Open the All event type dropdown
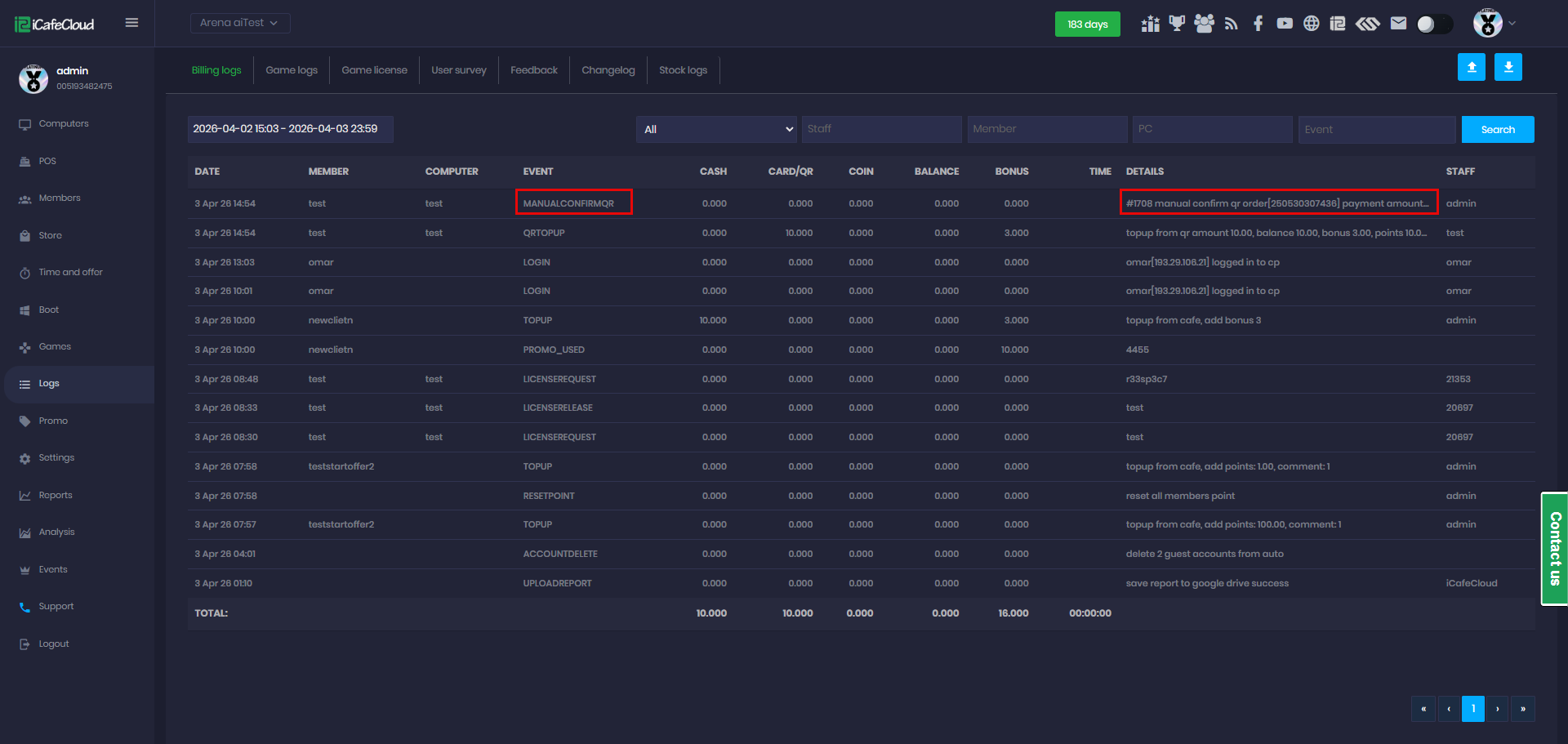Viewport: 1568px width, 744px height. [x=716, y=129]
